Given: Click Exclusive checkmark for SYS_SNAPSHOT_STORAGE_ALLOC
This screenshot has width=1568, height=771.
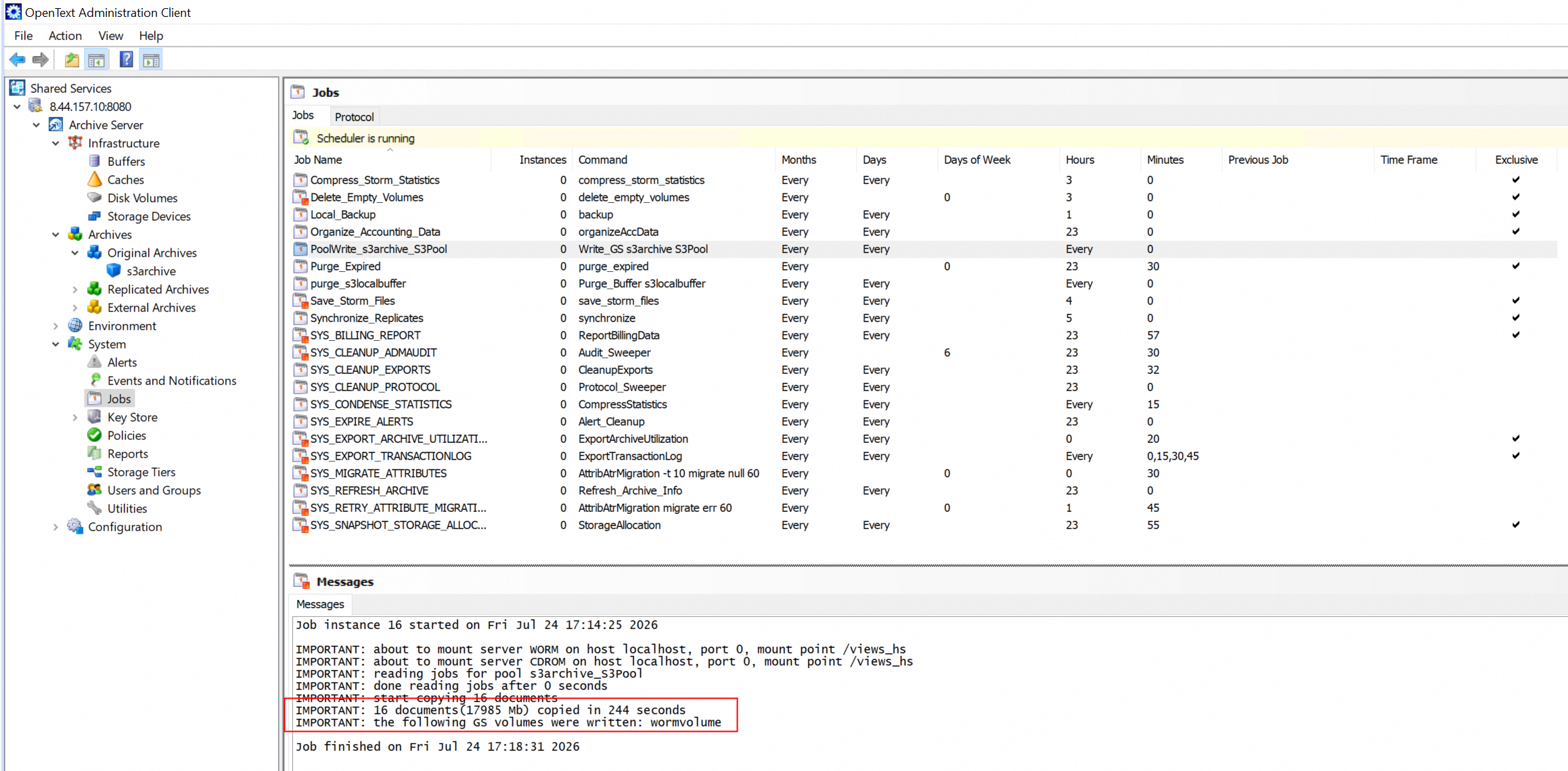Looking at the screenshot, I should coord(1516,524).
